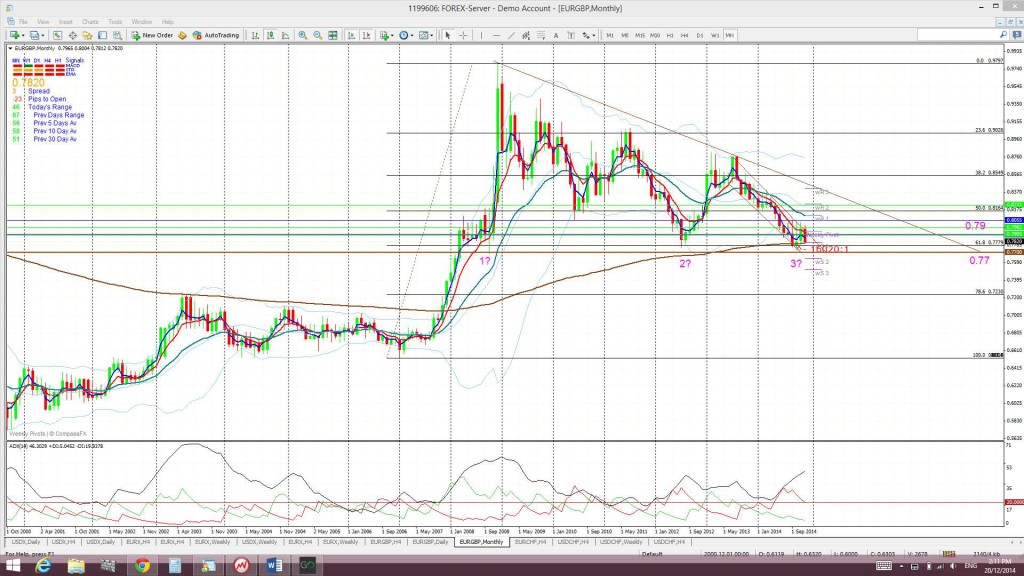This screenshot has width=1024, height=576.
Task: Expand the Templates dropdown arrow
Action: [x=432, y=35]
